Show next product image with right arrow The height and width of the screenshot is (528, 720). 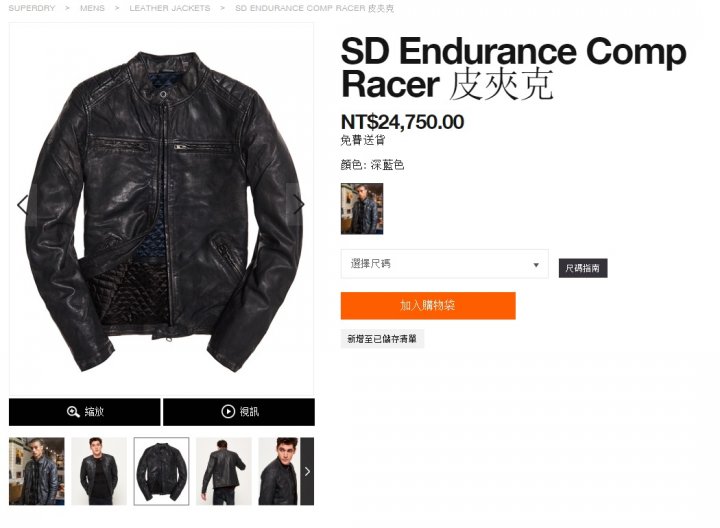tap(299, 204)
